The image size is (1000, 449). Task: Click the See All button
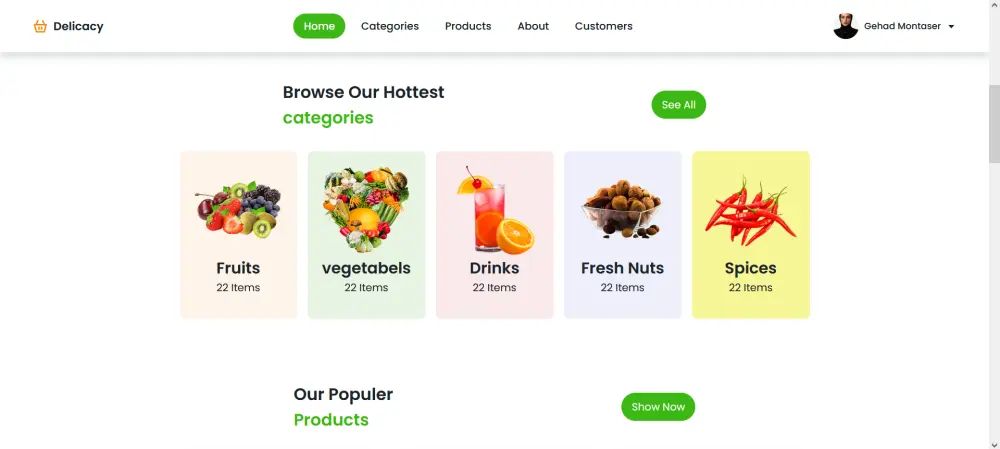click(679, 105)
